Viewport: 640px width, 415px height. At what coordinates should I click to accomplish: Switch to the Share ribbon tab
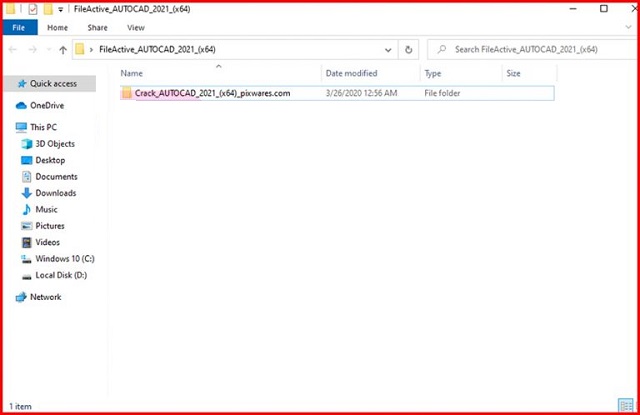[x=98, y=28]
